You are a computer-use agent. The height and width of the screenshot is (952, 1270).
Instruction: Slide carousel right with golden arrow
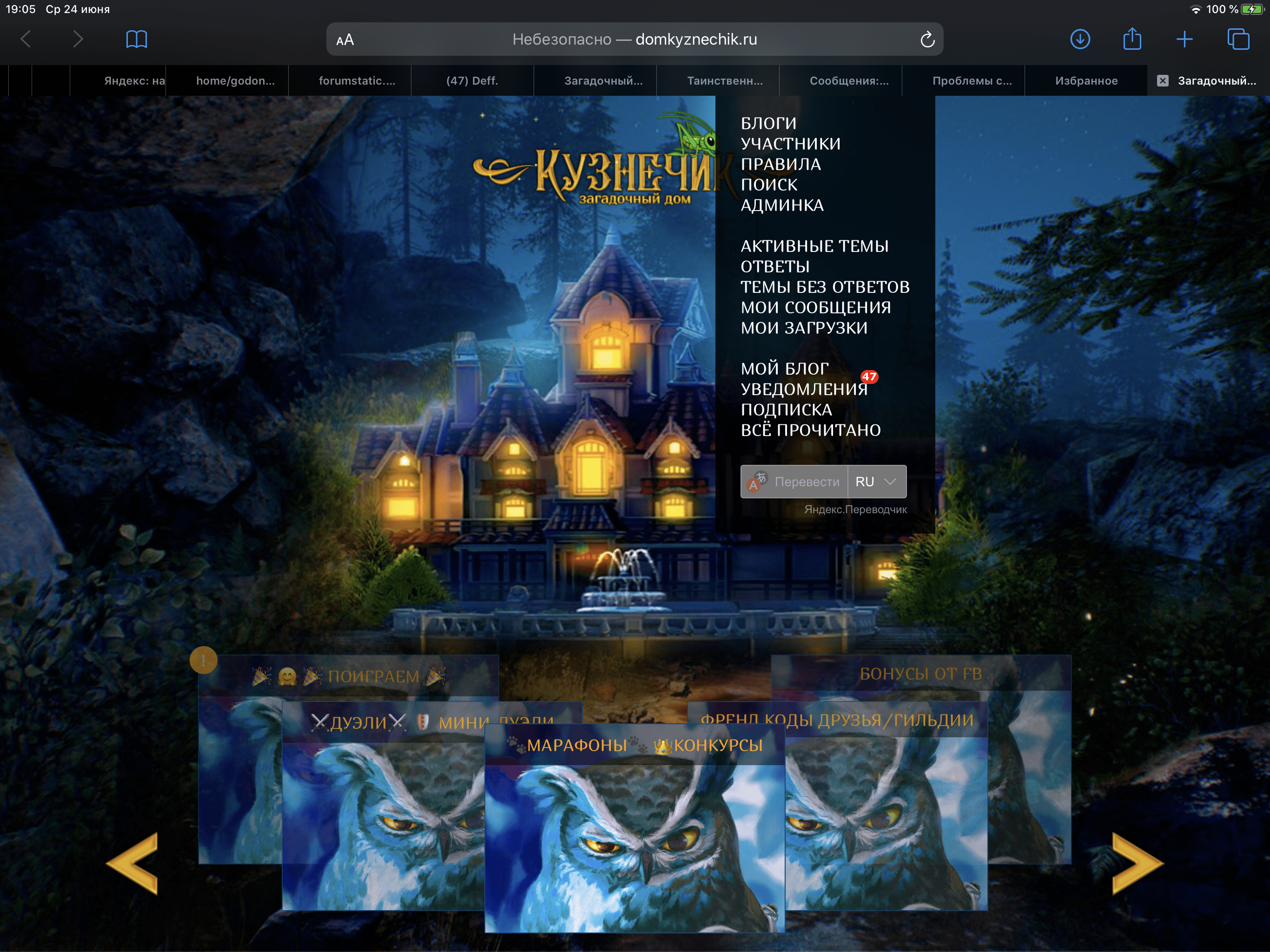pos(1138,863)
